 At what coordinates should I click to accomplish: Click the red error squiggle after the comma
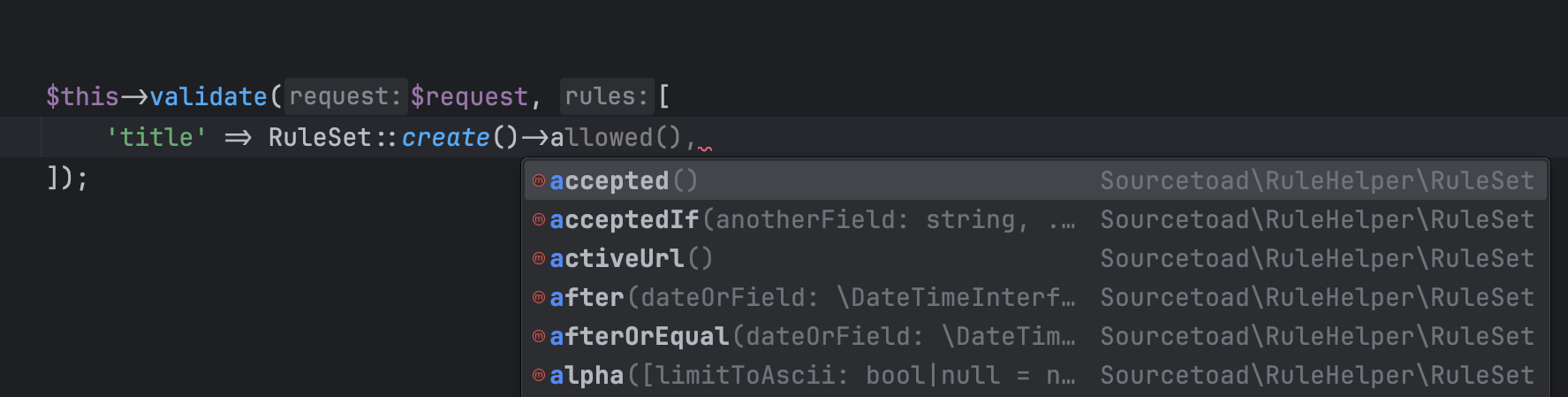click(704, 148)
